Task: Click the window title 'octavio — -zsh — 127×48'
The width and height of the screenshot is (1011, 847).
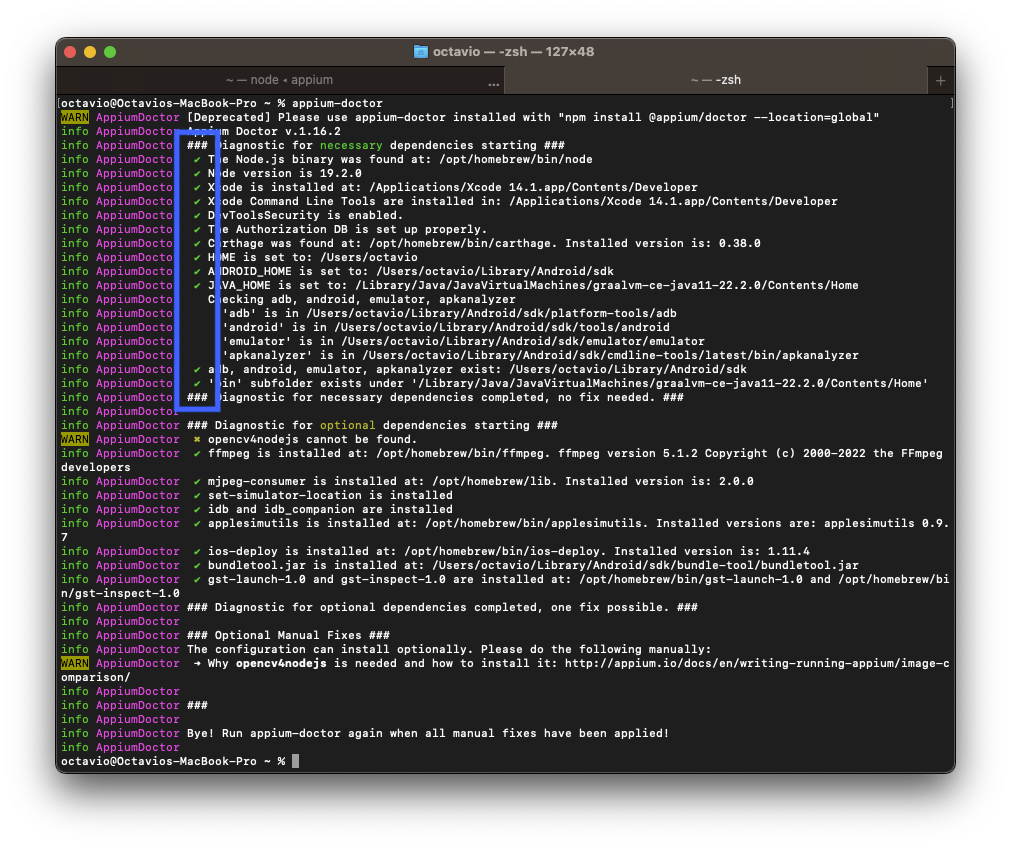Action: point(513,52)
